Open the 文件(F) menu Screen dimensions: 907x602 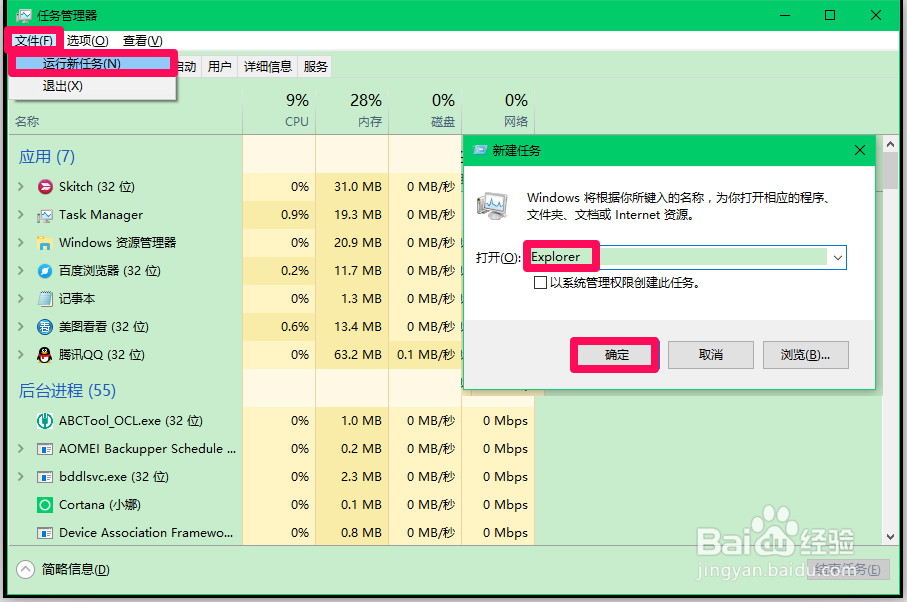34,40
